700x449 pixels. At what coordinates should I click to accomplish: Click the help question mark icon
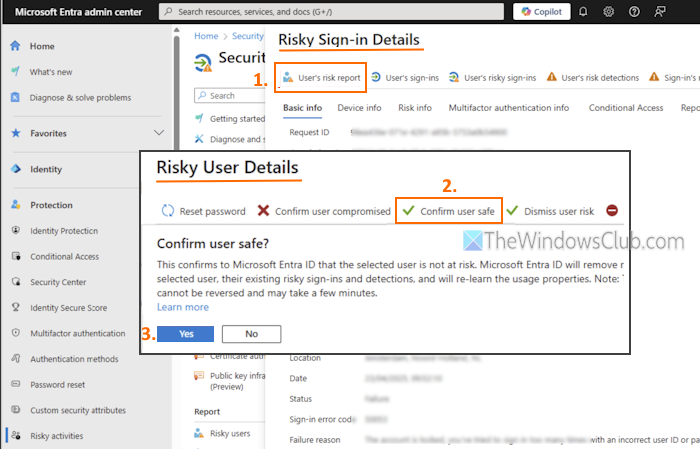click(634, 12)
